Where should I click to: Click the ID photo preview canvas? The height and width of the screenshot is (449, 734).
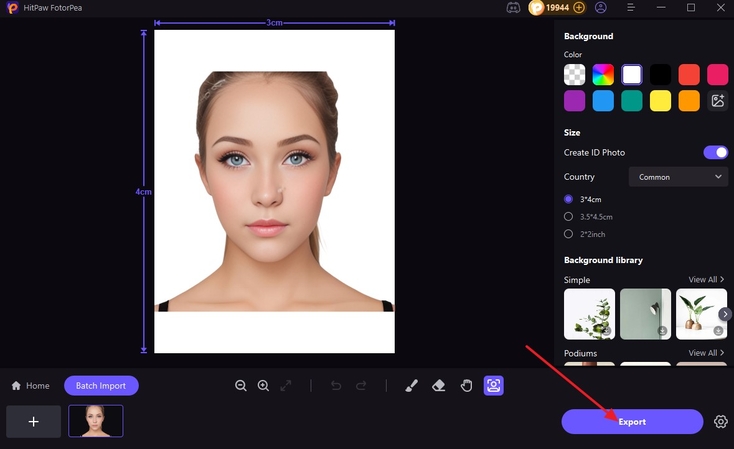pyautogui.click(x=274, y=191)
